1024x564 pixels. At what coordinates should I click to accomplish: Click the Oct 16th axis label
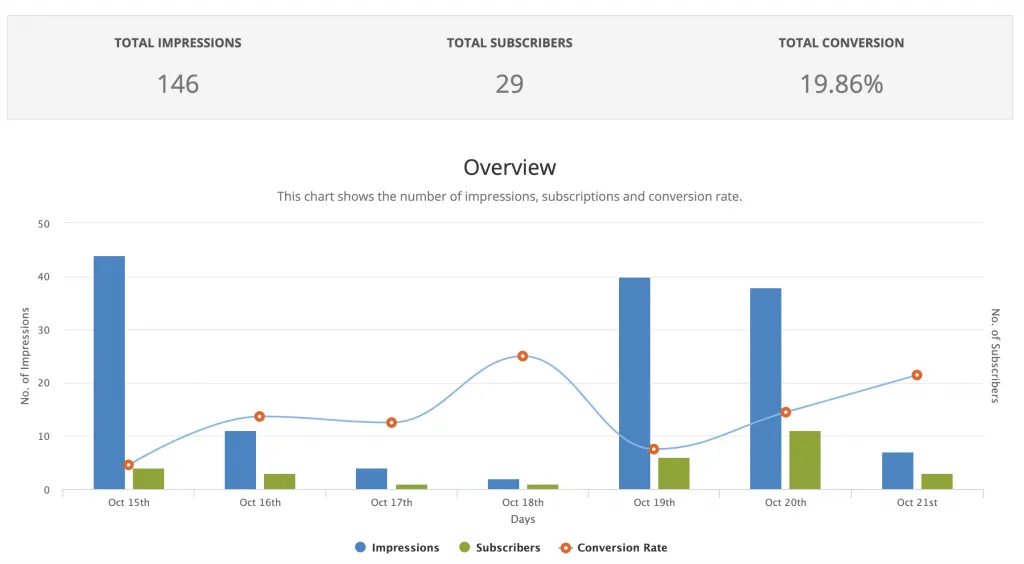(x=260, y=503)
